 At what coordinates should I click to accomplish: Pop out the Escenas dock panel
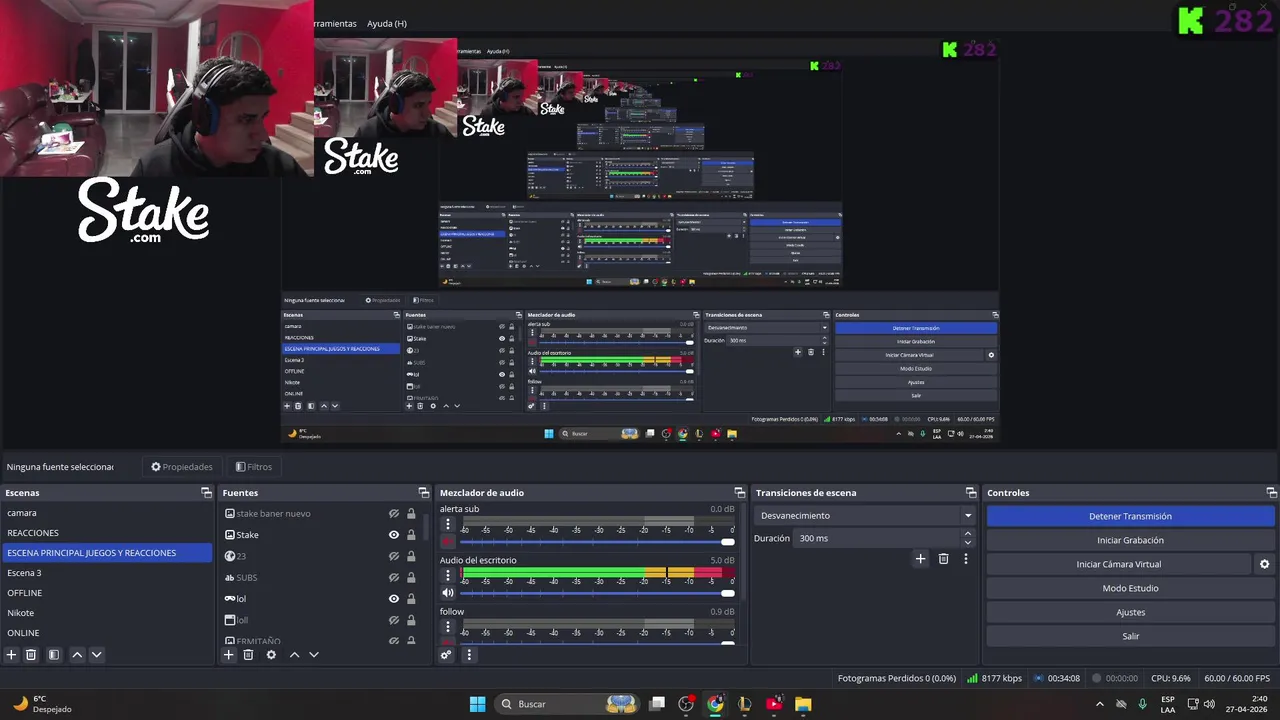(206, 493)
